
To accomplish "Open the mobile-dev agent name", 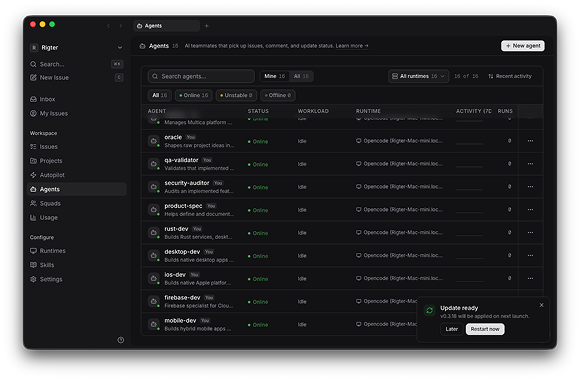I will 180,321.
